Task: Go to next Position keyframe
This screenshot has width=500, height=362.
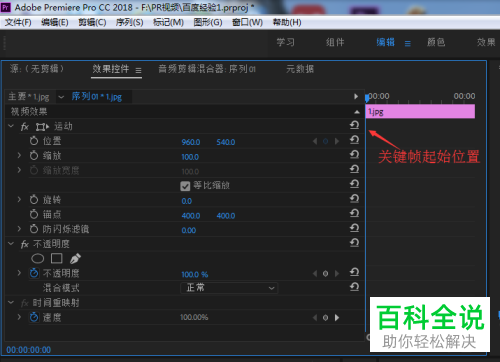Action: click(x=337, y=141)
